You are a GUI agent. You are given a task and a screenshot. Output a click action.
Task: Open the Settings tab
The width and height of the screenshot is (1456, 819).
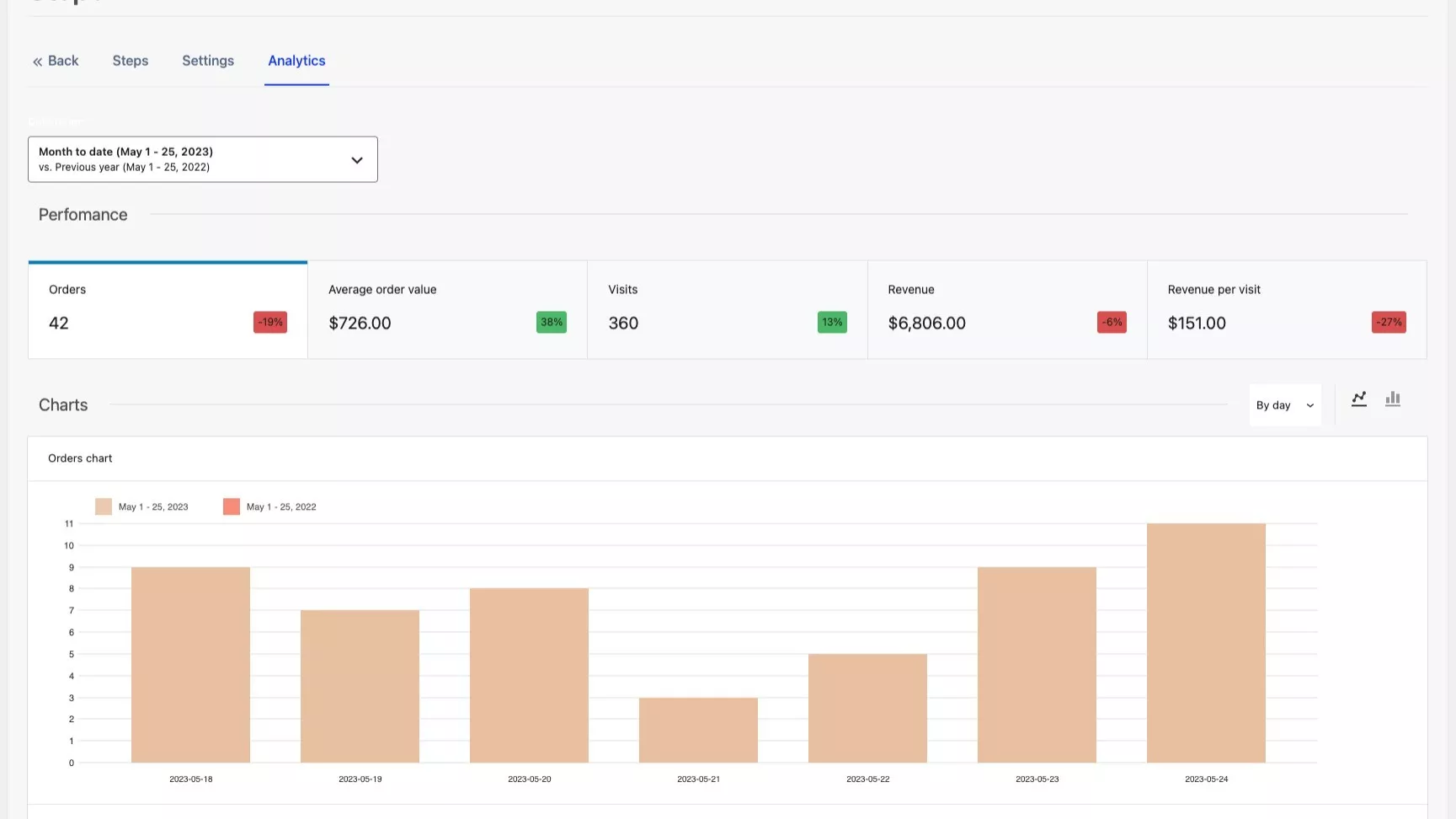click(x=208, y=61)
